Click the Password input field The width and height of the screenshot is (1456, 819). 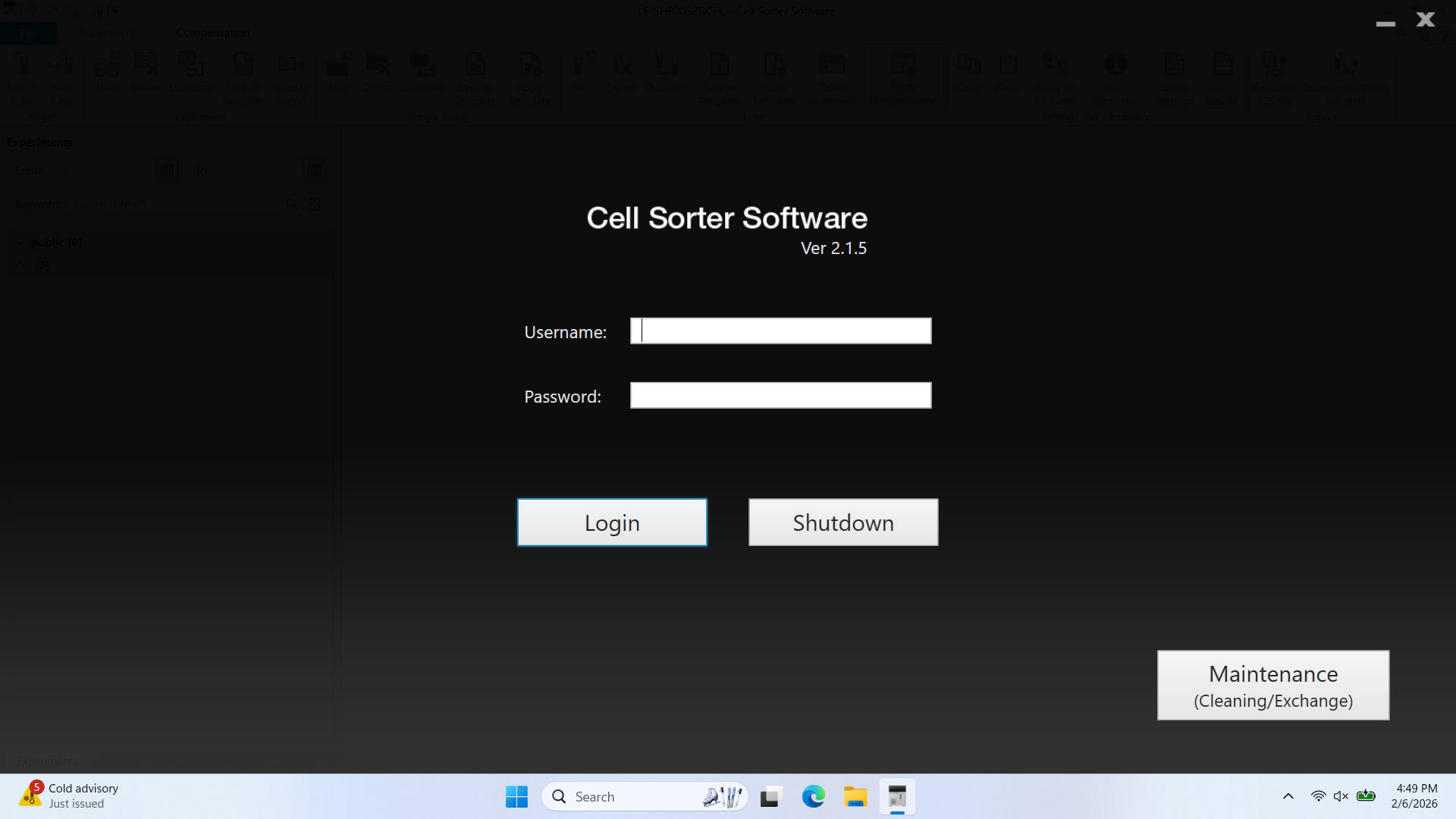(780, 395)
